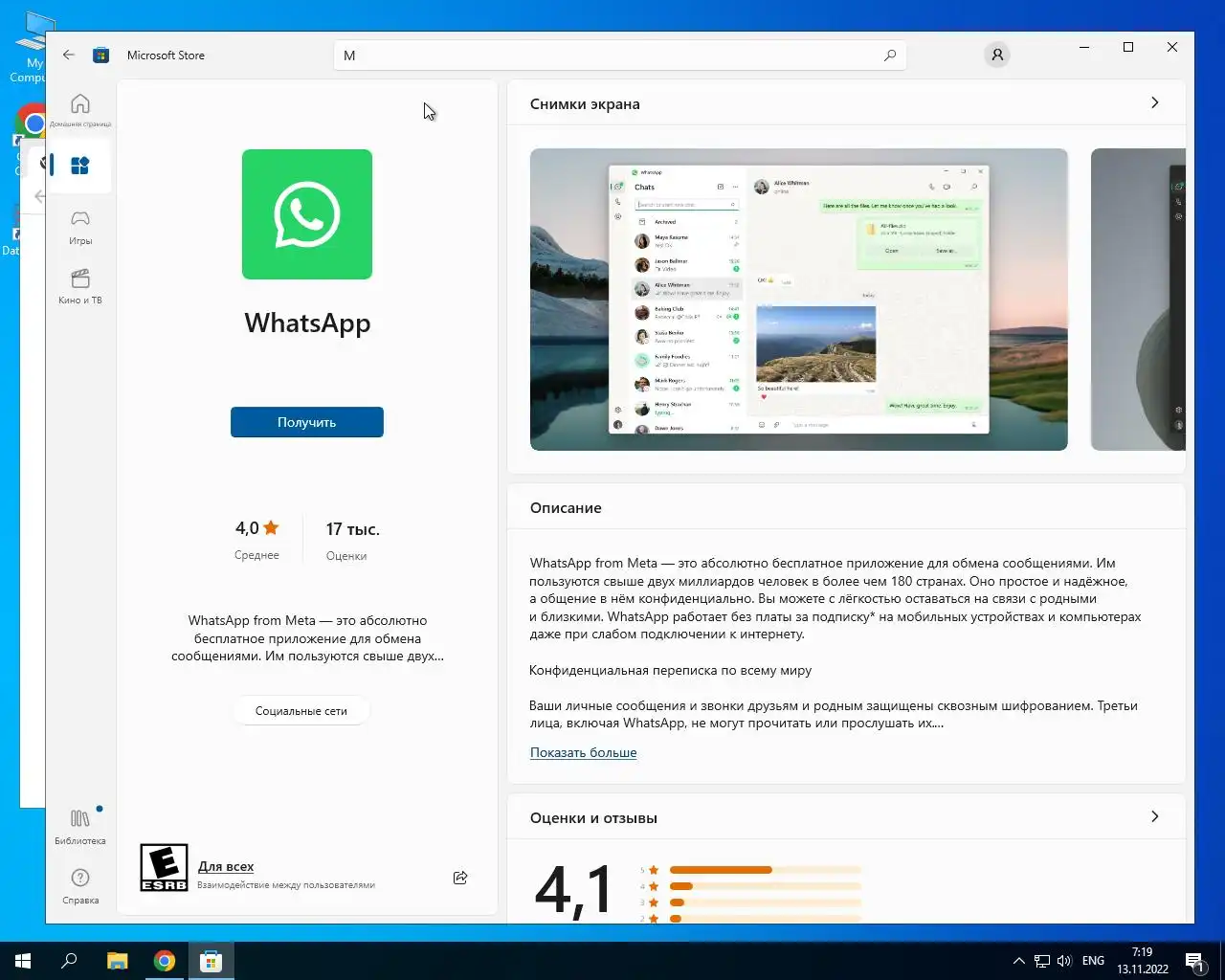Open the user account profile icon
This screenshot has height=980, width=1225.
(x=997, y=55)
